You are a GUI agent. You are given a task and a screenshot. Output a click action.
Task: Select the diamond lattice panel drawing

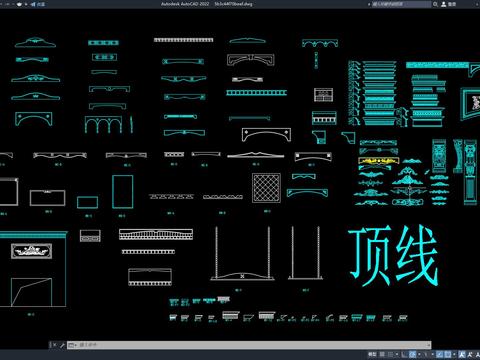point(266,188)
